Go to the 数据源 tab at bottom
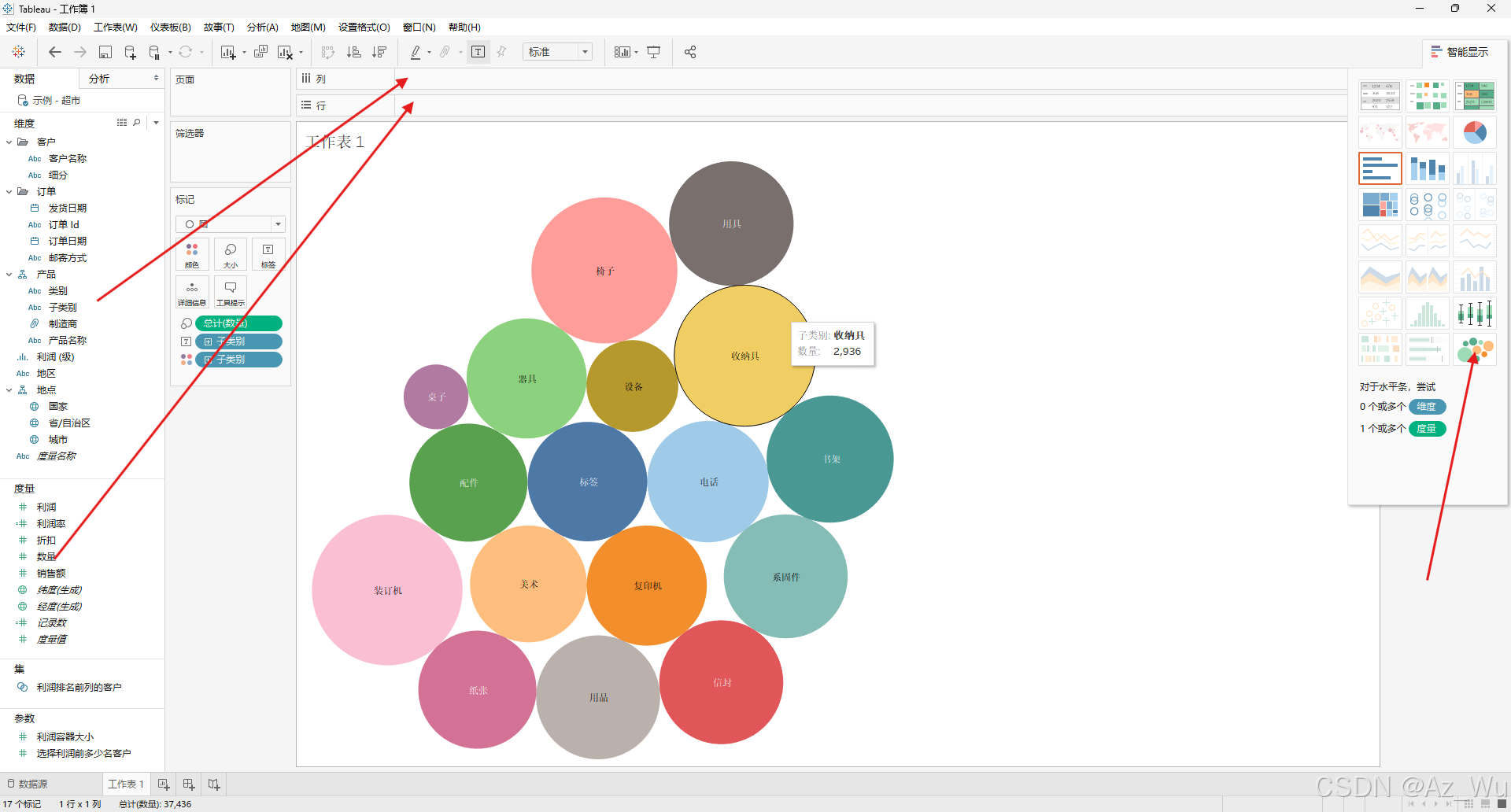The width and height of the screenshot is (1511, 812). [x=28, y=784]
